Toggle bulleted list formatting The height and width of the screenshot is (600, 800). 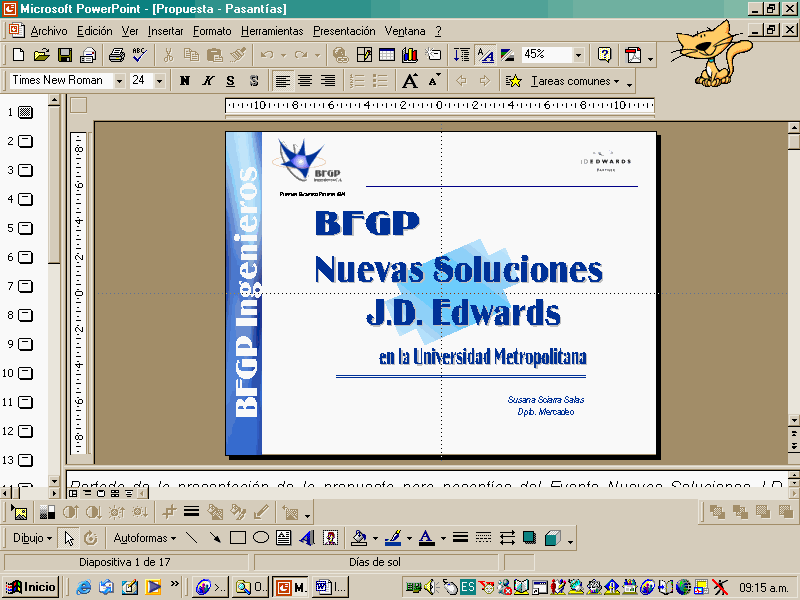[381, 81]
